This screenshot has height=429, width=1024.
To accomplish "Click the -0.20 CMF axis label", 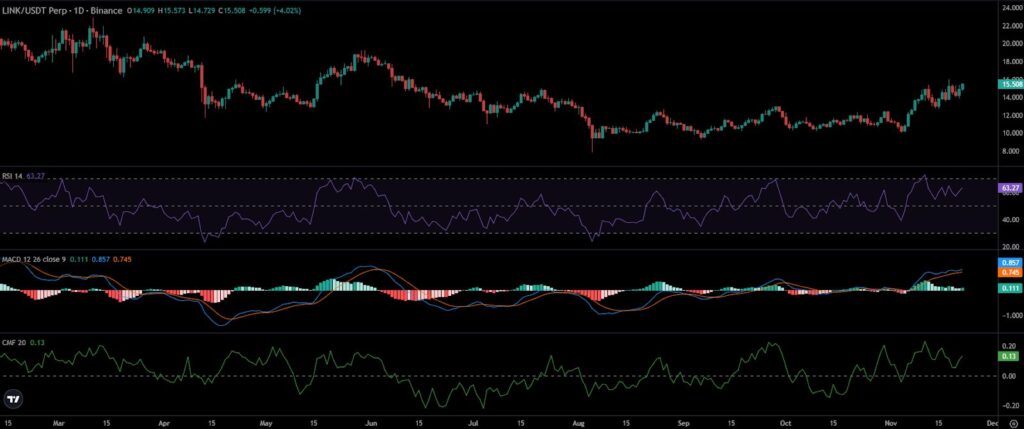I will (1009, 405).
